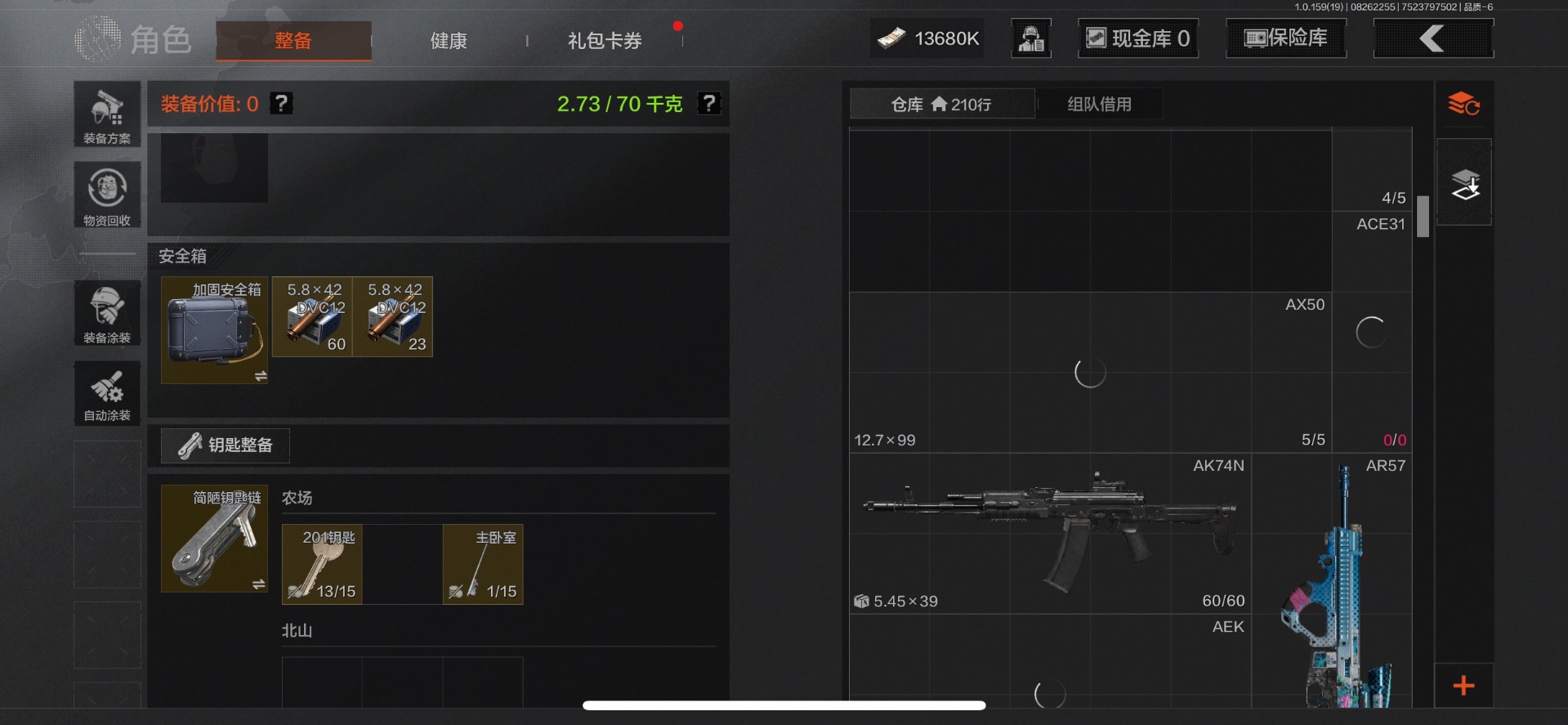1568x725 pixels.
Task: Click the warehouse scrollbar handle
Action: pyautogui.click(x=1423, y=216)
